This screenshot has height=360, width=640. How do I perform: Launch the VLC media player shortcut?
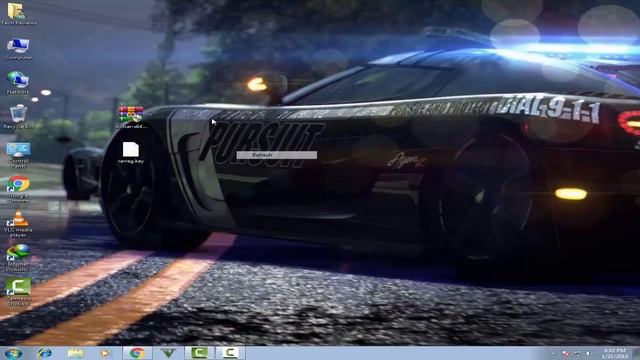click(x=18, y=224)
